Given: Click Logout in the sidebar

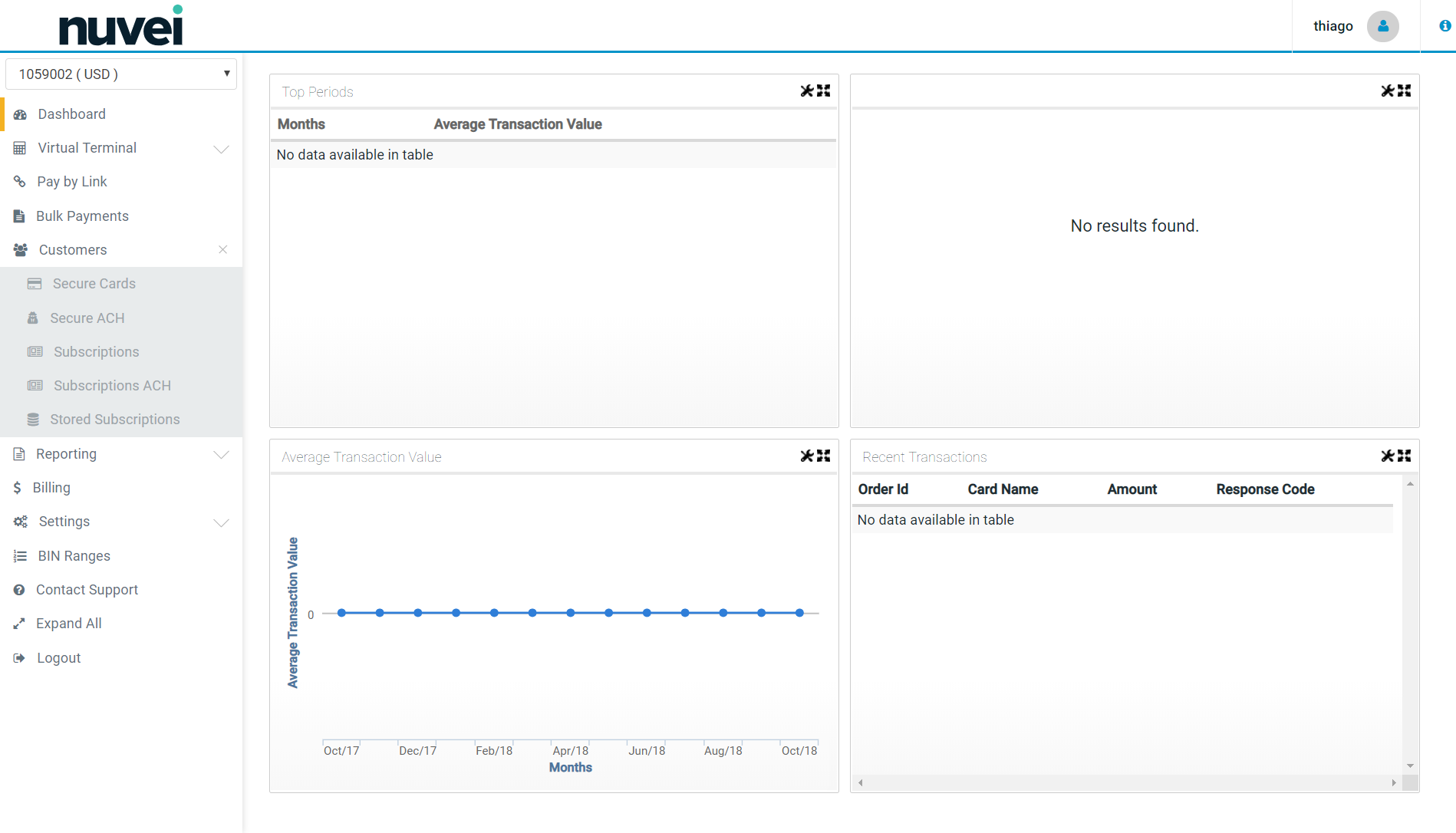Looking at the screenshot, I should coord(58,658).
